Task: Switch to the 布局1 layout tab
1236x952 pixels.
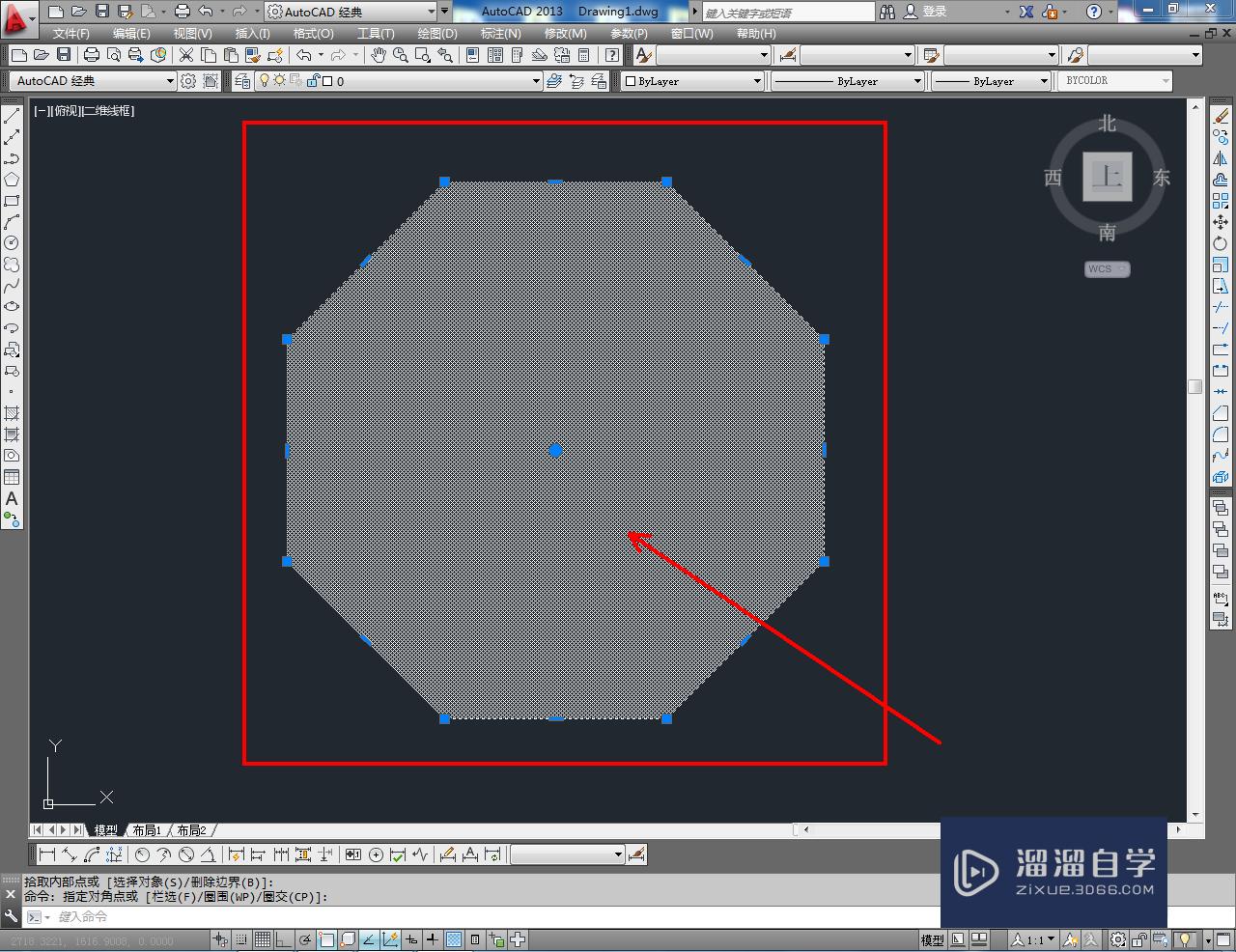Action: [x=147, y=830]
